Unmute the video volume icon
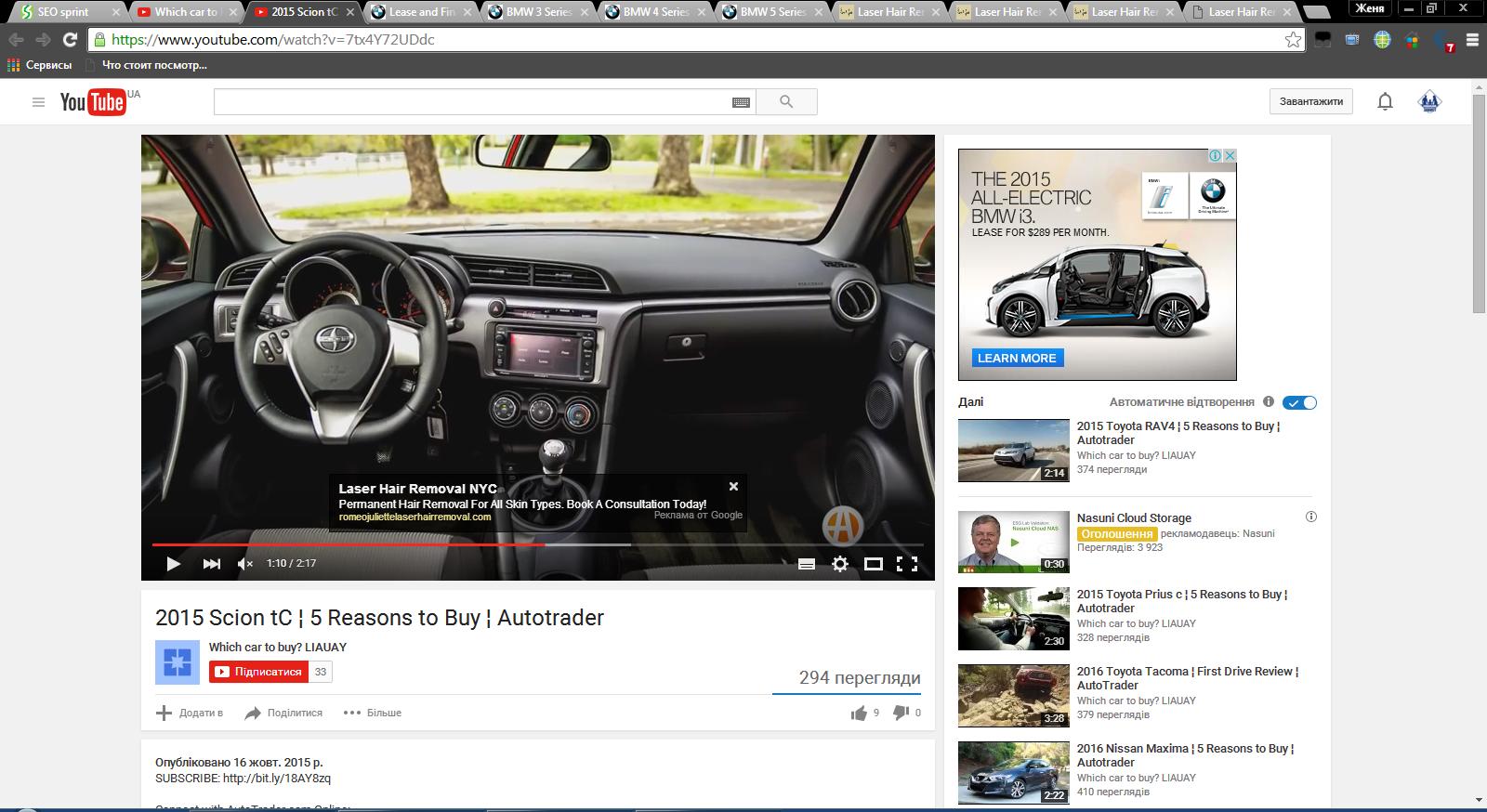This screenshot has width=1487, height=812. click(245, 563)
